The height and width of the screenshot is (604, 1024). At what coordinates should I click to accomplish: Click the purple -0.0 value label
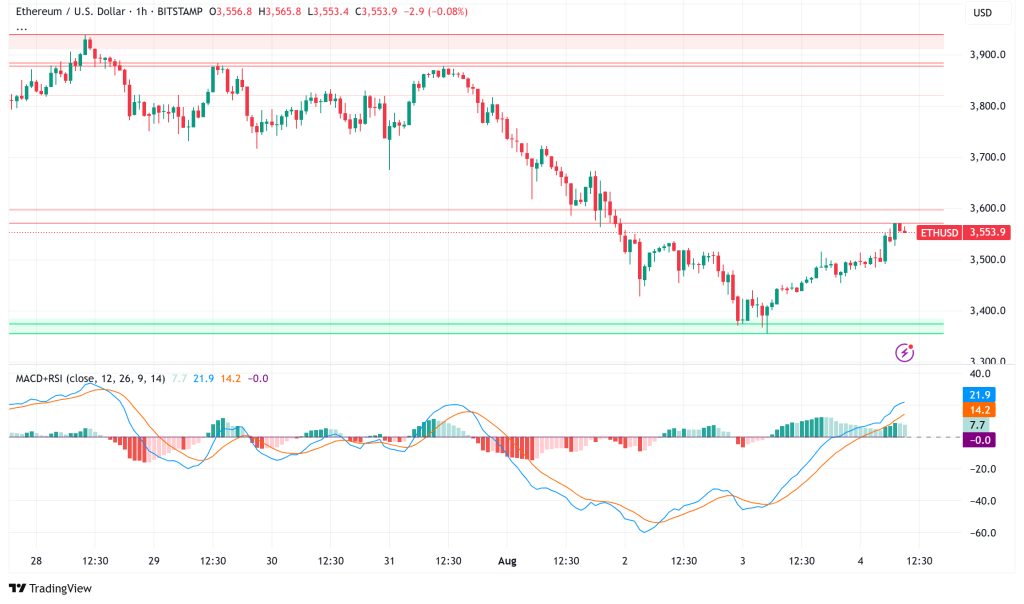point(980,440)
